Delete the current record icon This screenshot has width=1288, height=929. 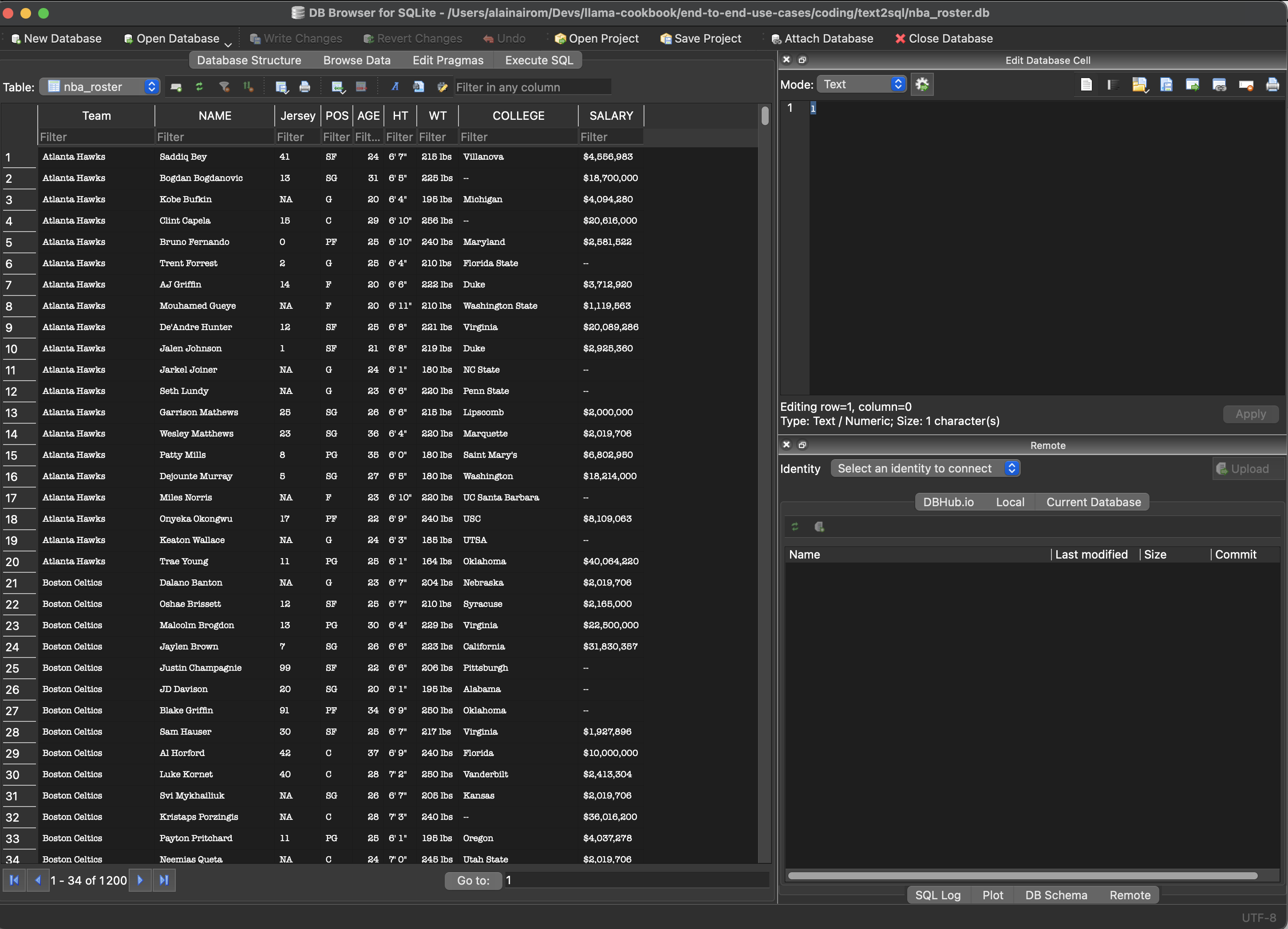pyautogui.click(x=361, y=87)
